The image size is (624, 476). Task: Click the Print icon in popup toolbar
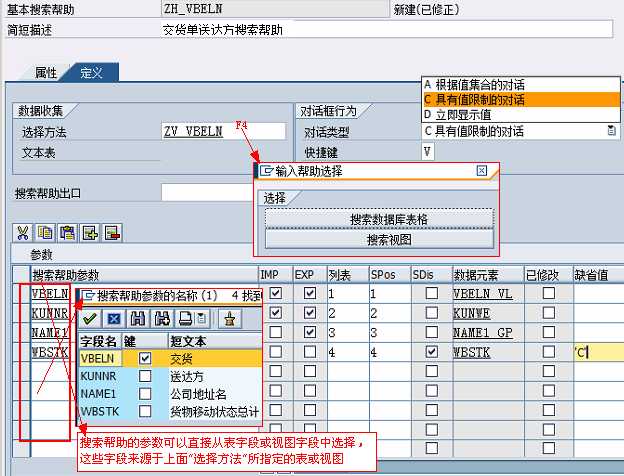(184, 319)
